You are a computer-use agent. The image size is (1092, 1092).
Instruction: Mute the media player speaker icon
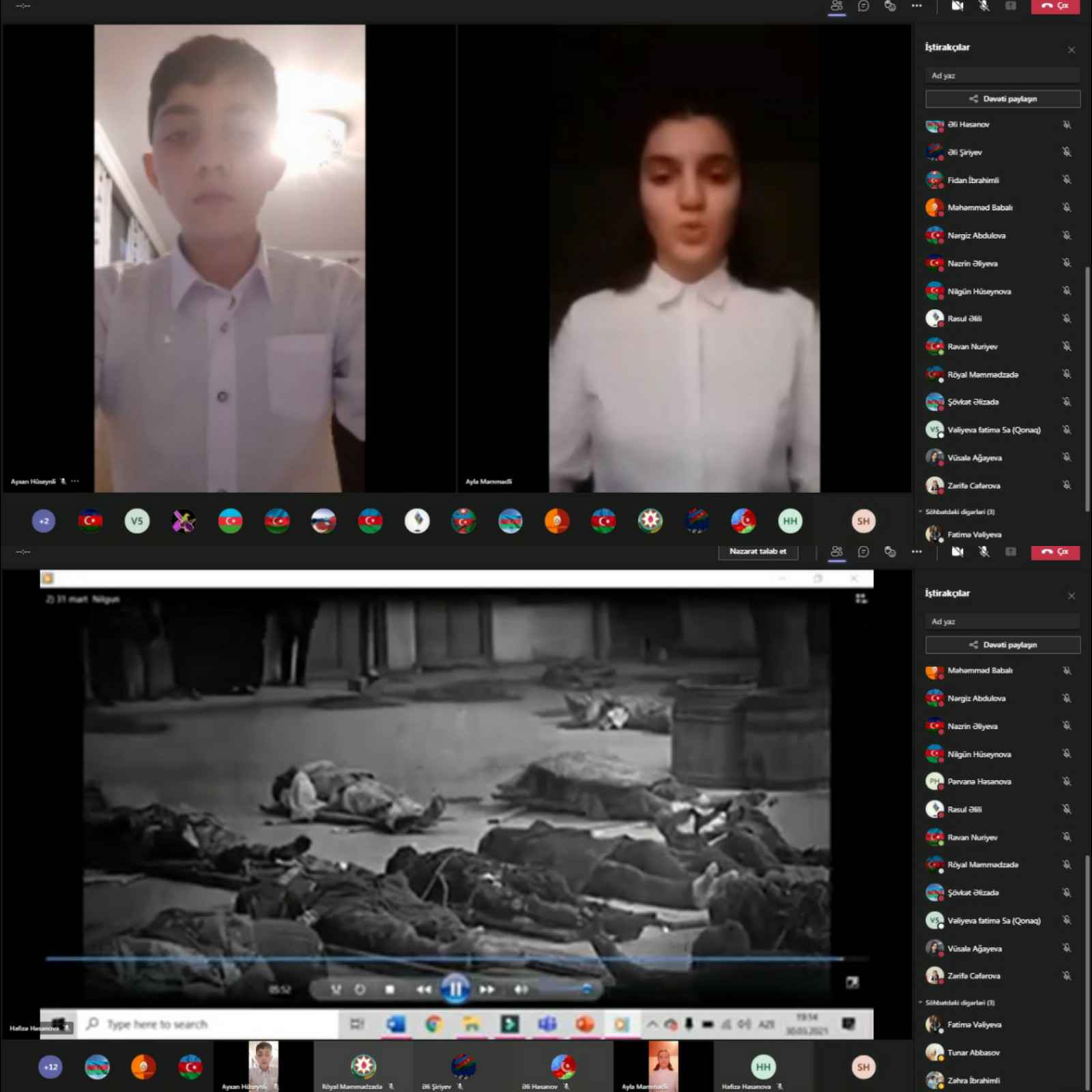[521, 989]
